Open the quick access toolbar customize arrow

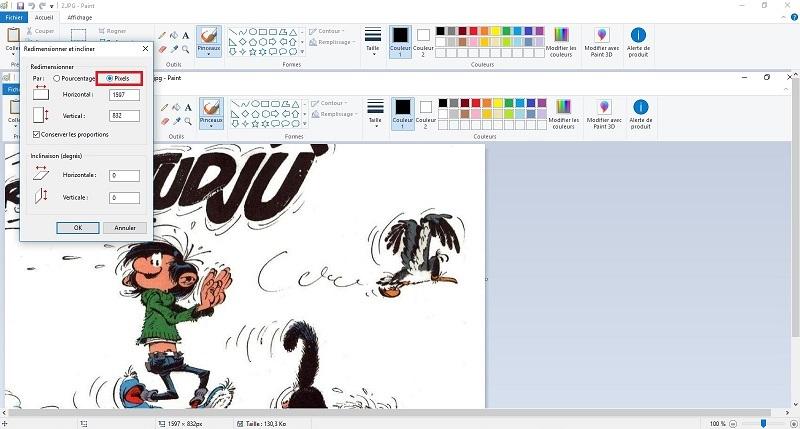click(52, 6)
